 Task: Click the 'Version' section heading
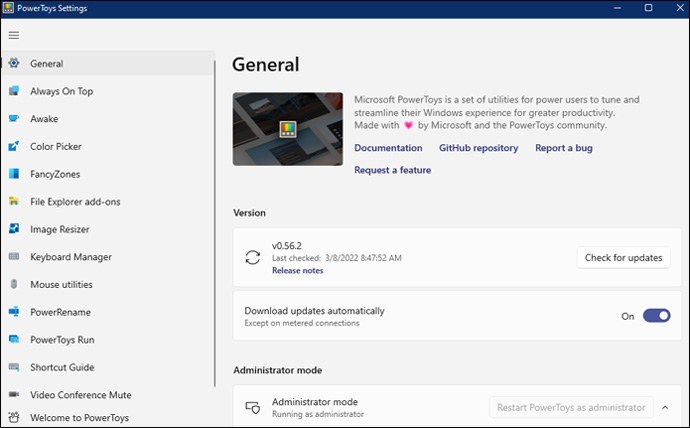click(250, 213)
